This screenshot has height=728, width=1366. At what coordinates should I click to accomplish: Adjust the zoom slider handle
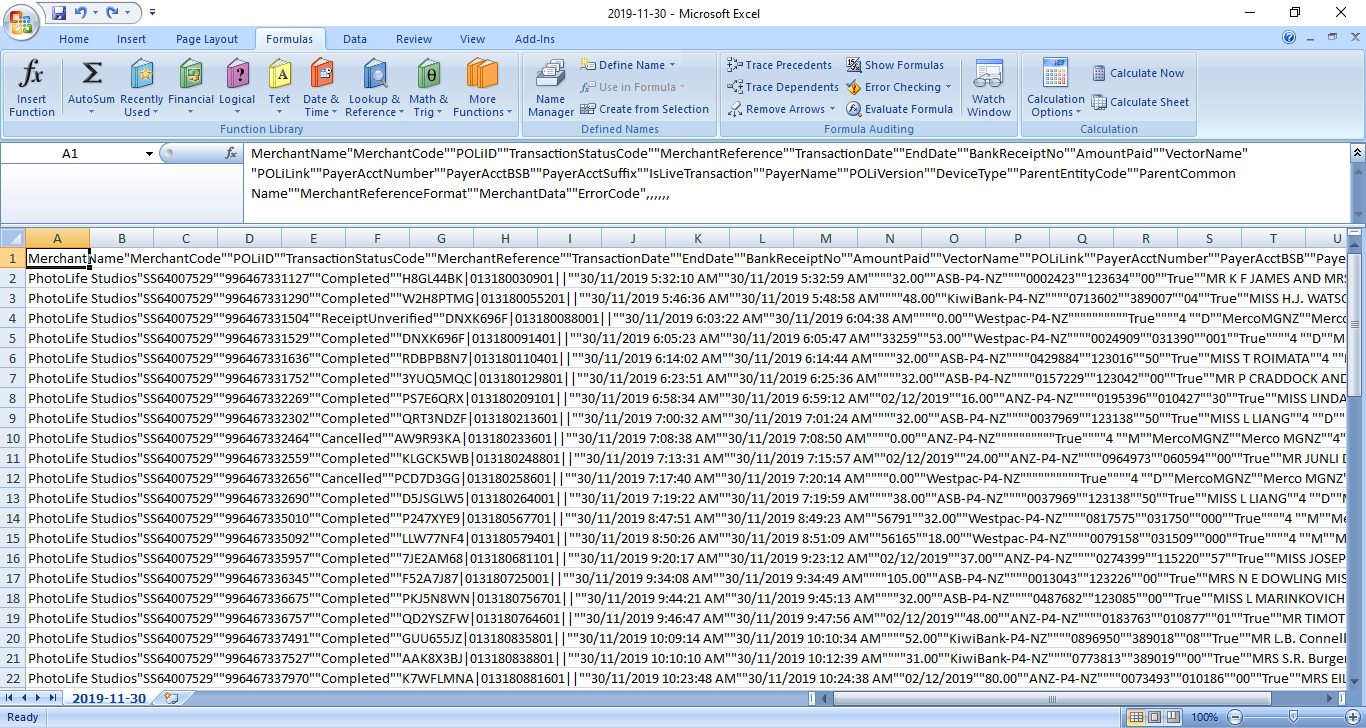coord(1293,717)
